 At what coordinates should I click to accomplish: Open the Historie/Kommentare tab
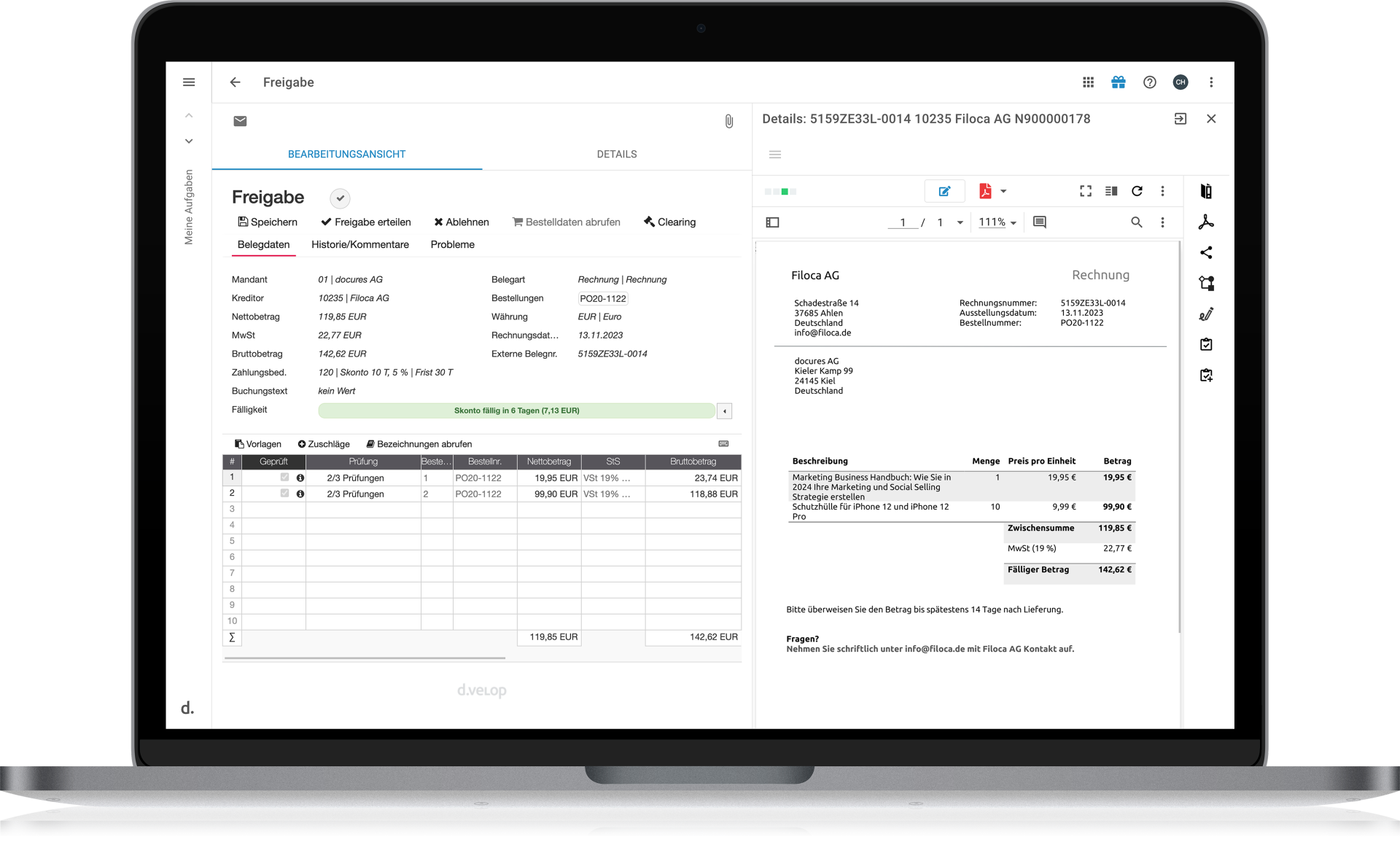point(360,244)
